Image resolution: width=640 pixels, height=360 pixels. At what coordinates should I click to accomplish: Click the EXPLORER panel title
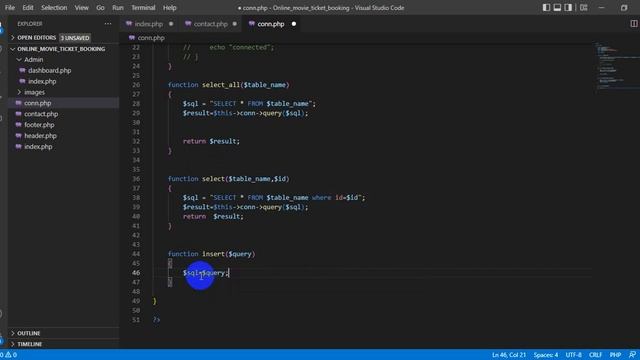(x=30, y=24)
